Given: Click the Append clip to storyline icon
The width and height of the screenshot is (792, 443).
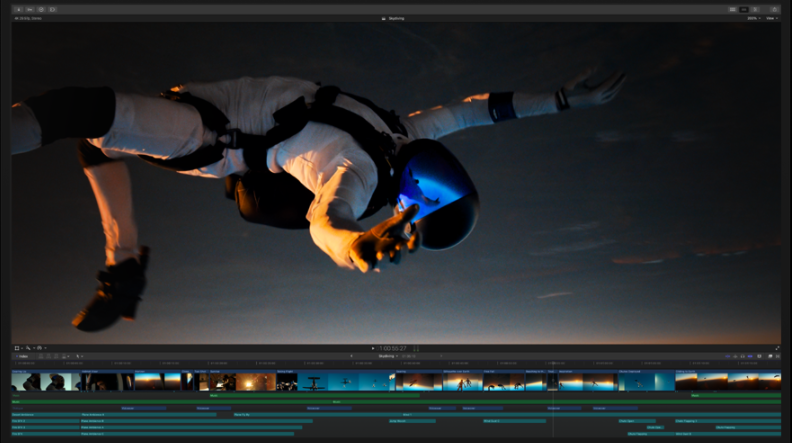Looking at the screenshot, I should point(58,356).
